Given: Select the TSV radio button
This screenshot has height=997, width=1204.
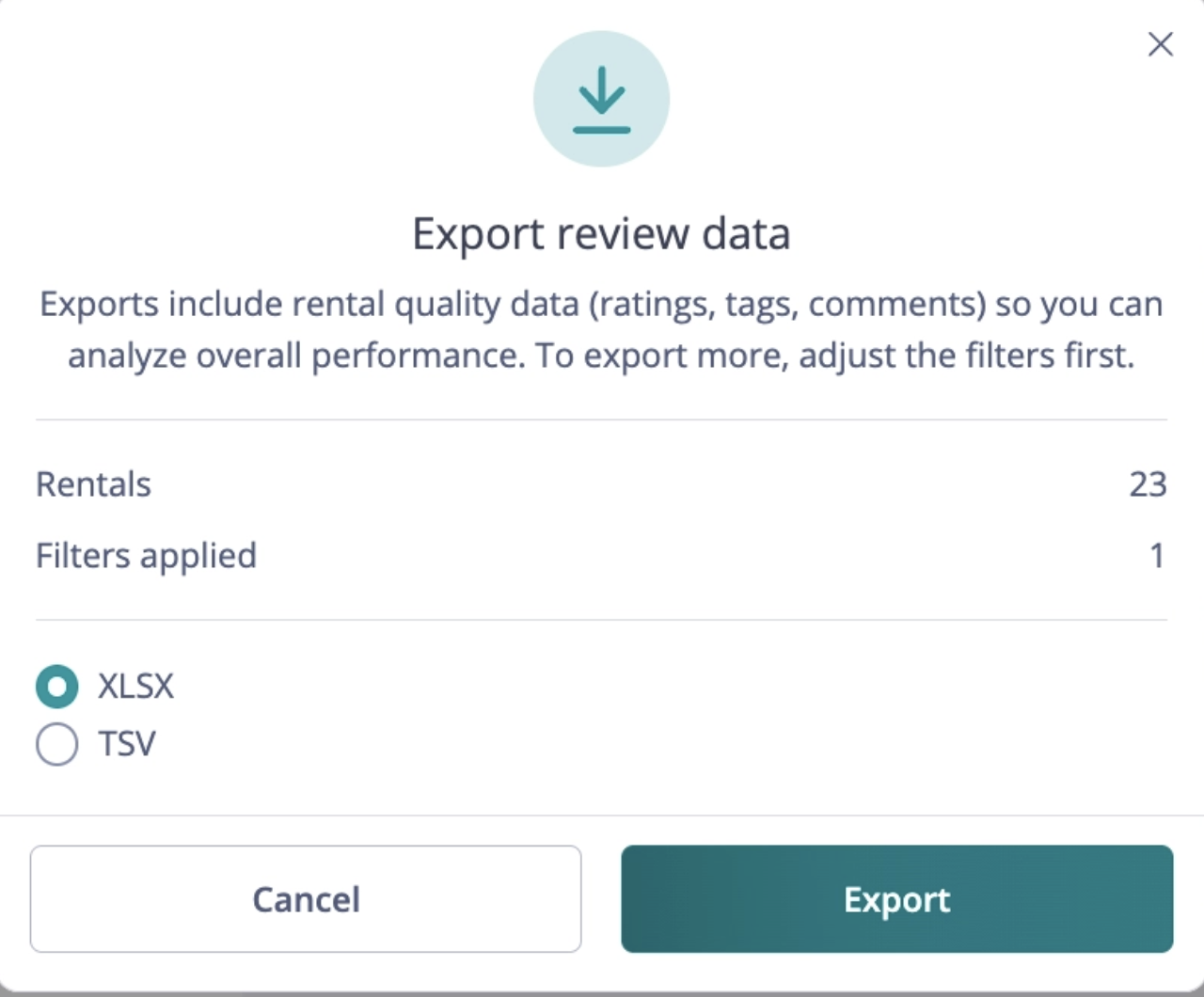Looking at the screenshot, I should click(57, 744).
